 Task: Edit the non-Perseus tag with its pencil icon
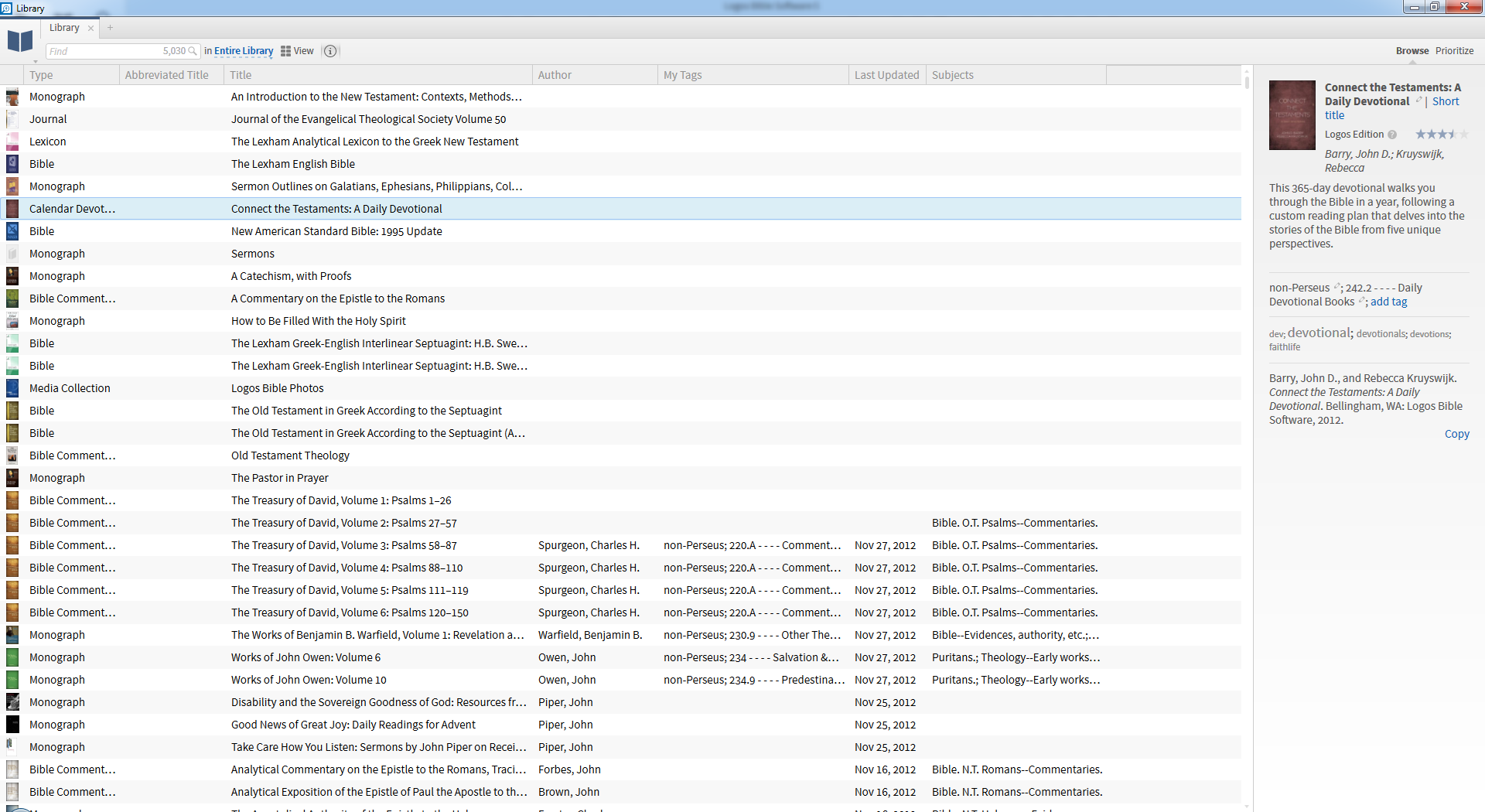point(1337,288)
